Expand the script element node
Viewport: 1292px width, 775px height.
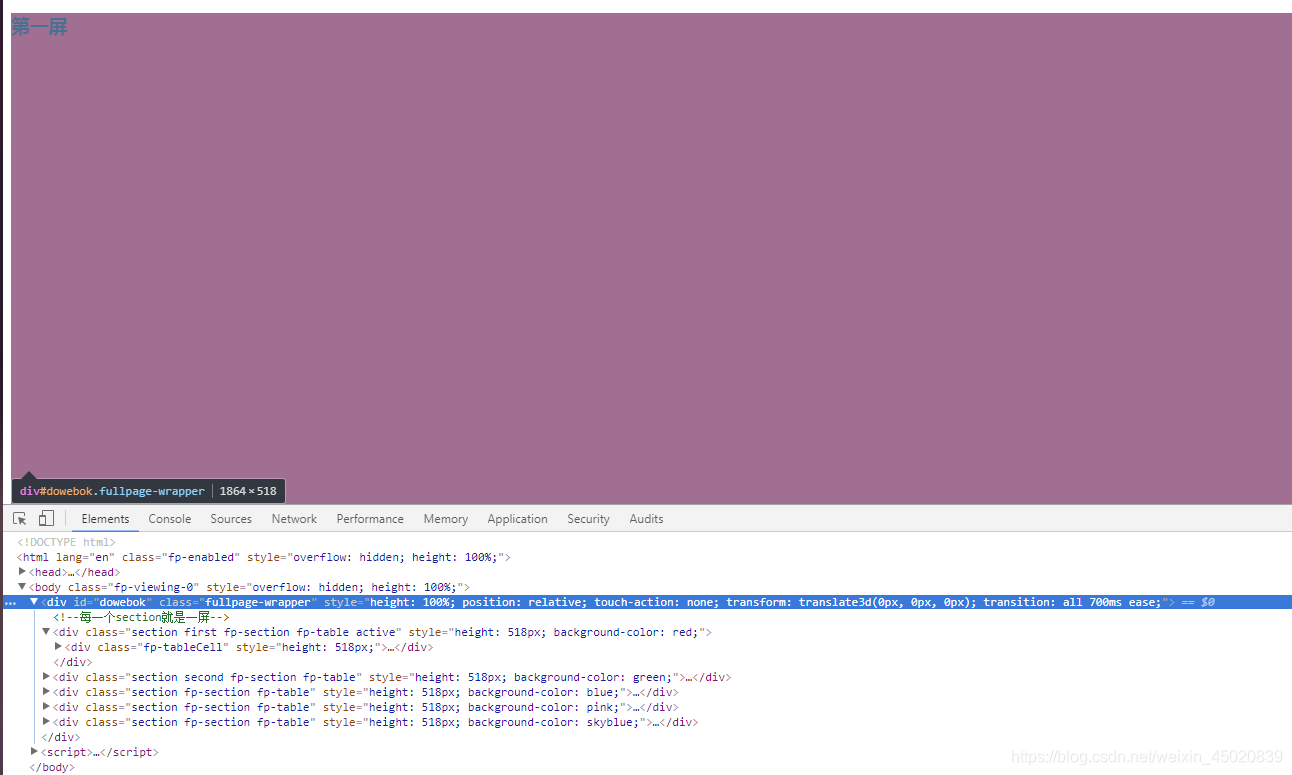(35, 752)
